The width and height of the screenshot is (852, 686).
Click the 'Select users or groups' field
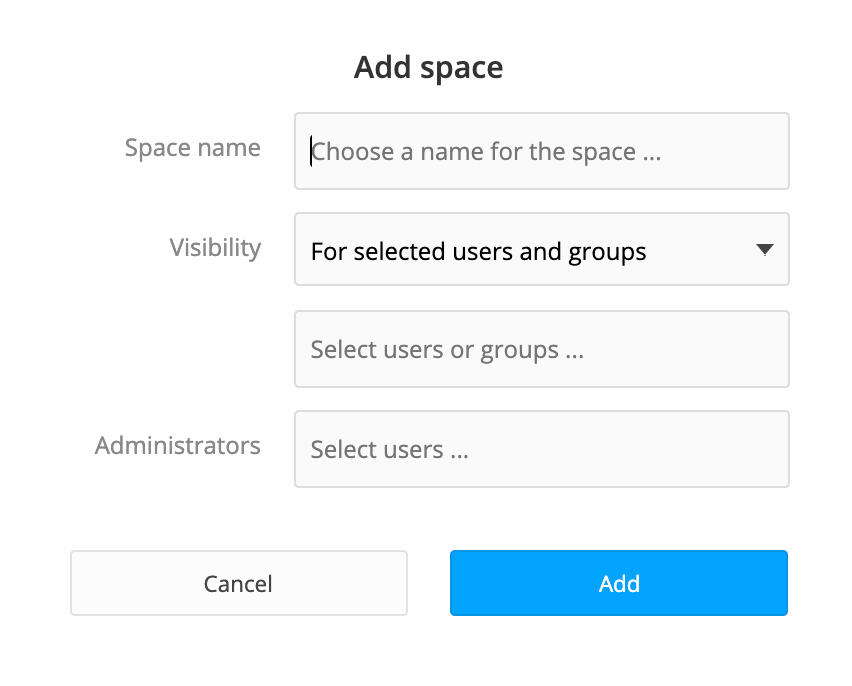point(541,349)
